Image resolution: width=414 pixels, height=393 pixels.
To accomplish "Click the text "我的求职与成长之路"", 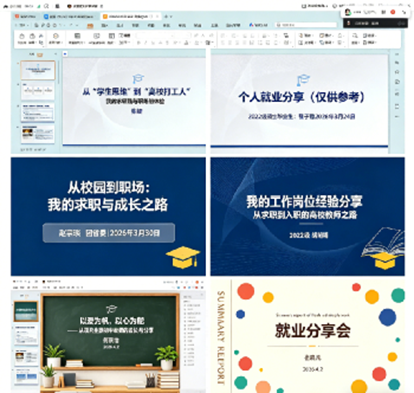I will [108, 204].
